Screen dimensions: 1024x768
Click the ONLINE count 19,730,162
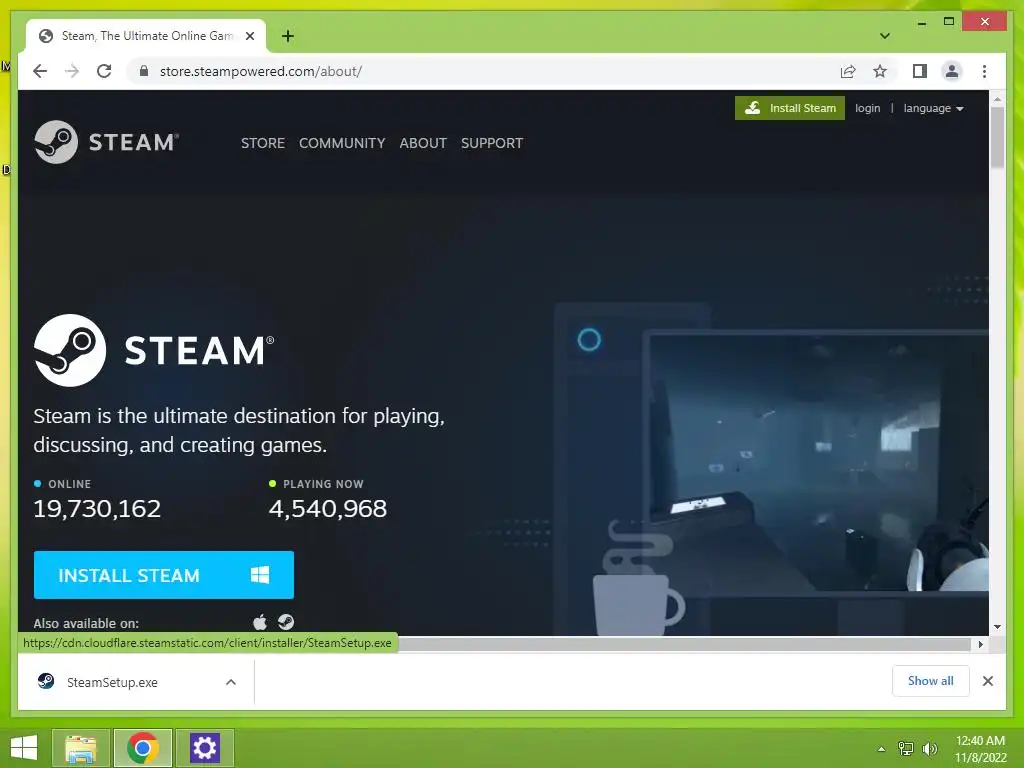pos(97,509)
